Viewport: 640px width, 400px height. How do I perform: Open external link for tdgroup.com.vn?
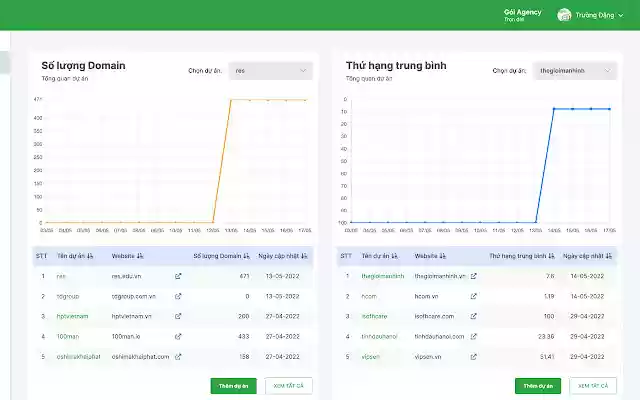tap(178, 296)
